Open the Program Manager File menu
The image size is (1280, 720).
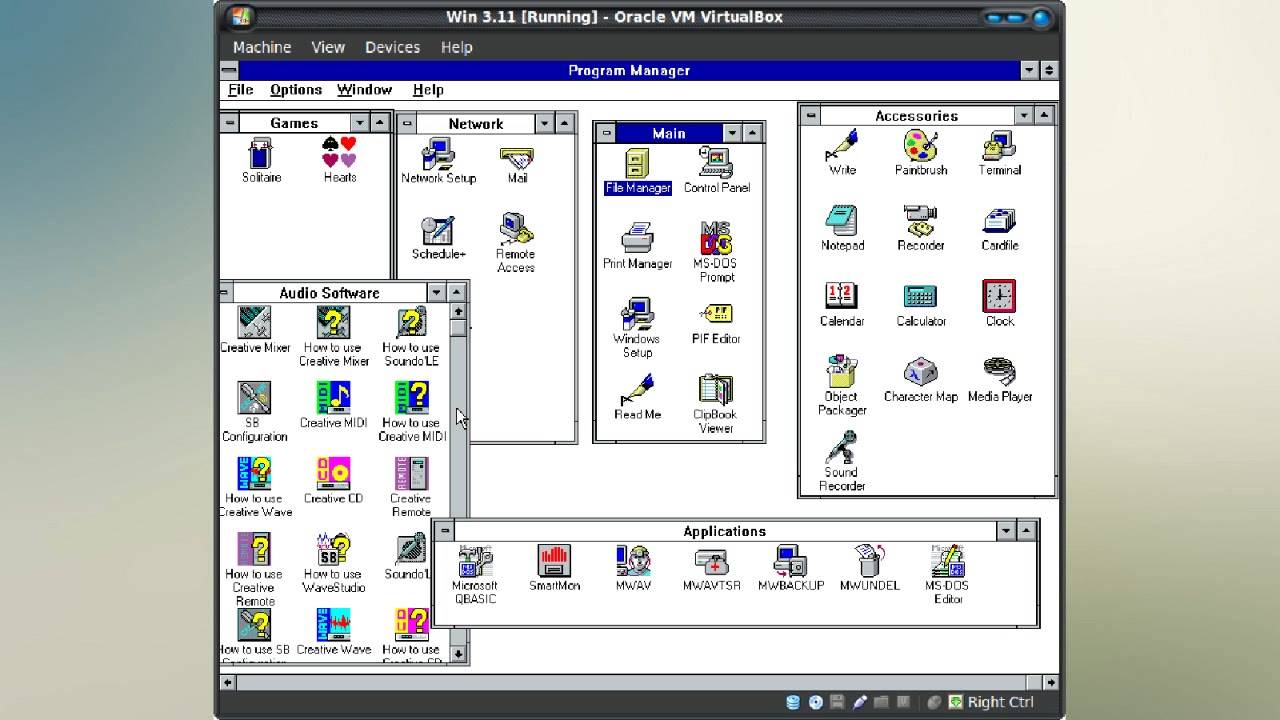click(240, 90)
